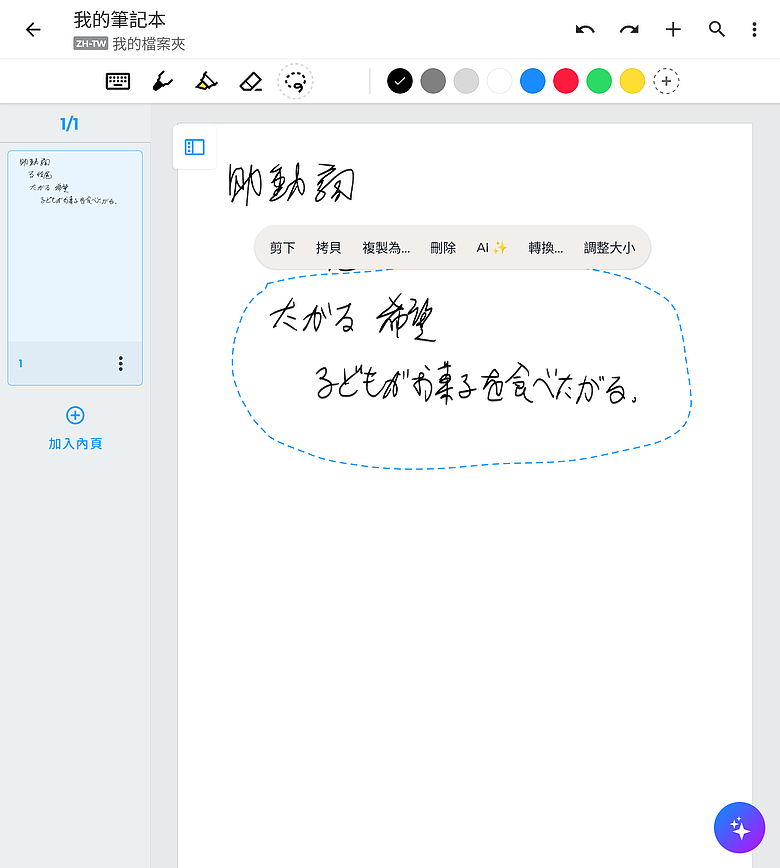Toggle the lasso selection tool
This screenshot has height=868, width=780.
(x=295, y=81)
